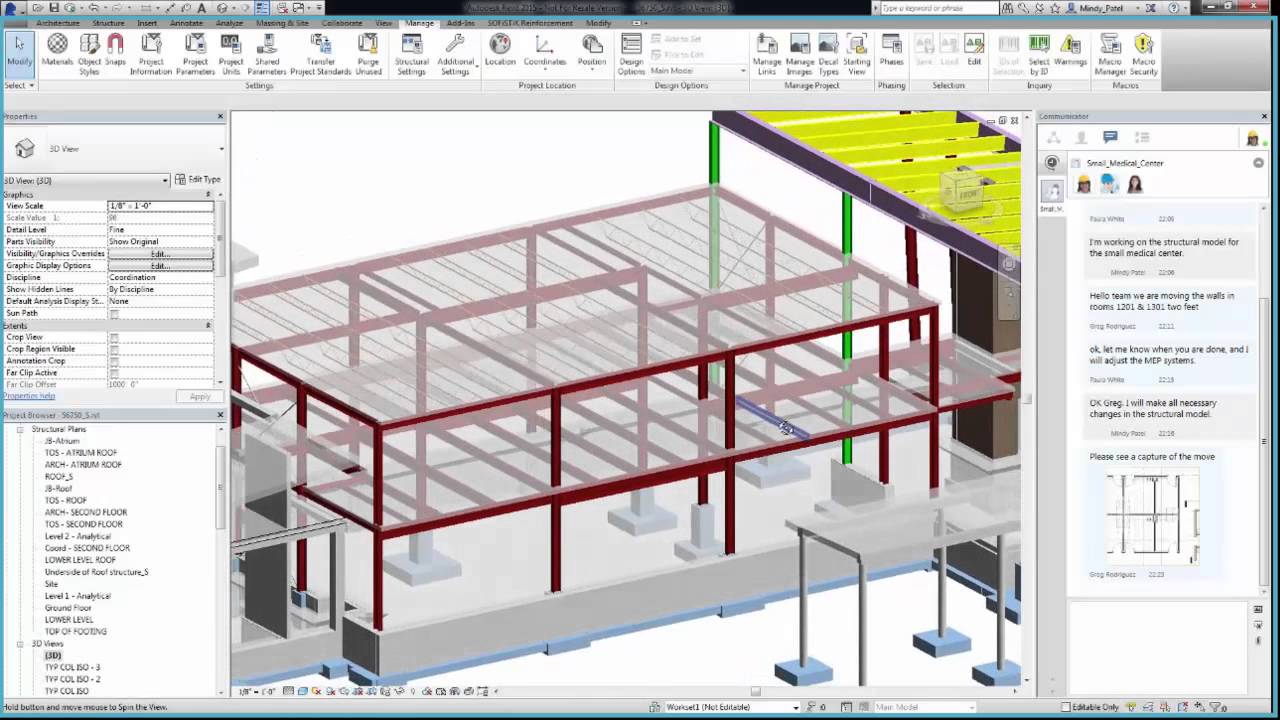The height and width of the screenshot is (720, 1280).
Task: Open Manage Images tool
Action: [800, 53]
